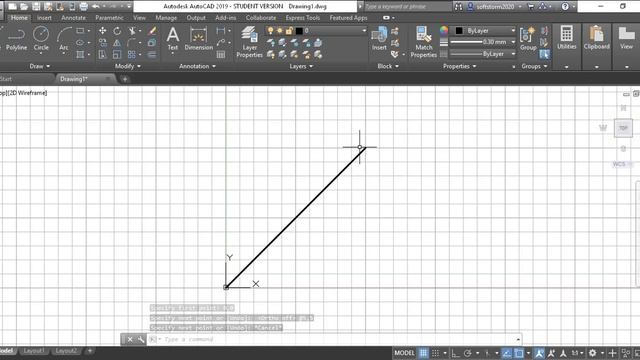The width and height of the screenshot is (640, 360).
Task: Toggle ortho mode in status bar
Action: (x=455, y=353)
